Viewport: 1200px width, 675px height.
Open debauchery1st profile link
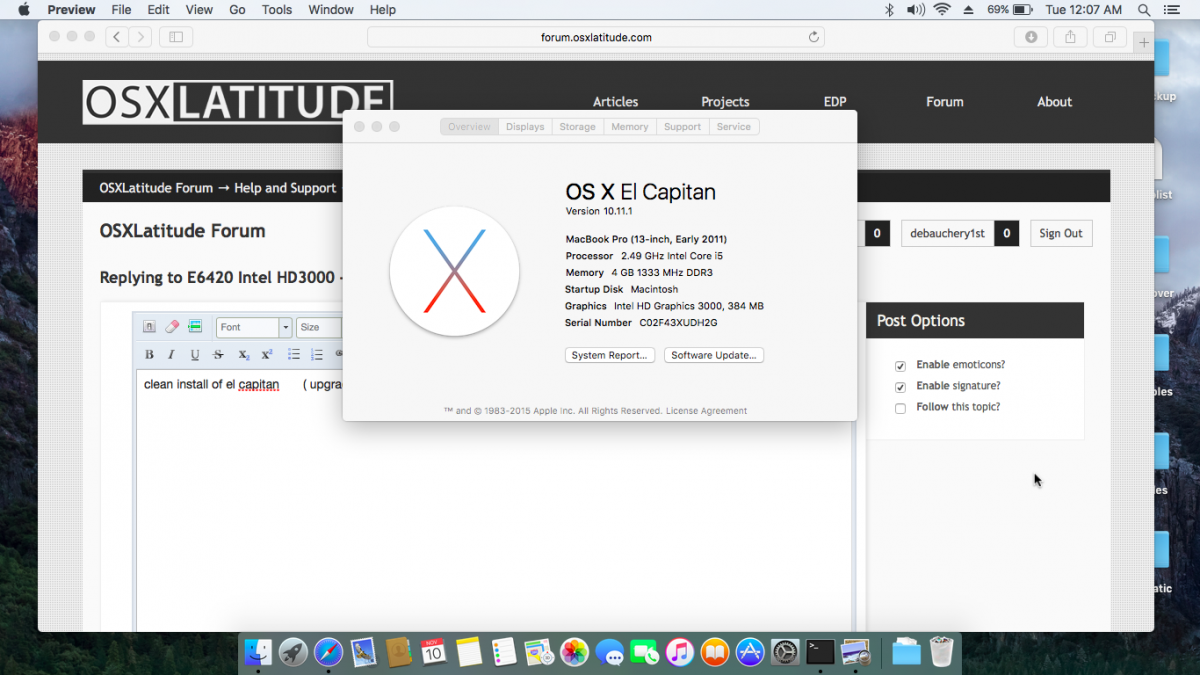click(947, 233)
